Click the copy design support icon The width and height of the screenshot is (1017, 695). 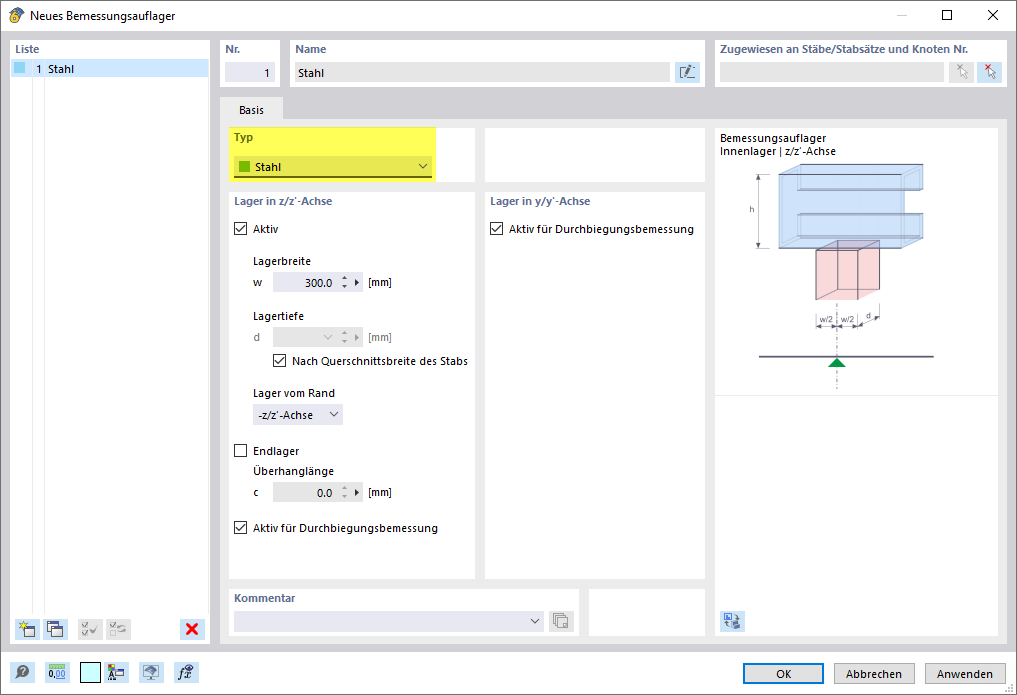pyautogui.click(x=55, y=629)
